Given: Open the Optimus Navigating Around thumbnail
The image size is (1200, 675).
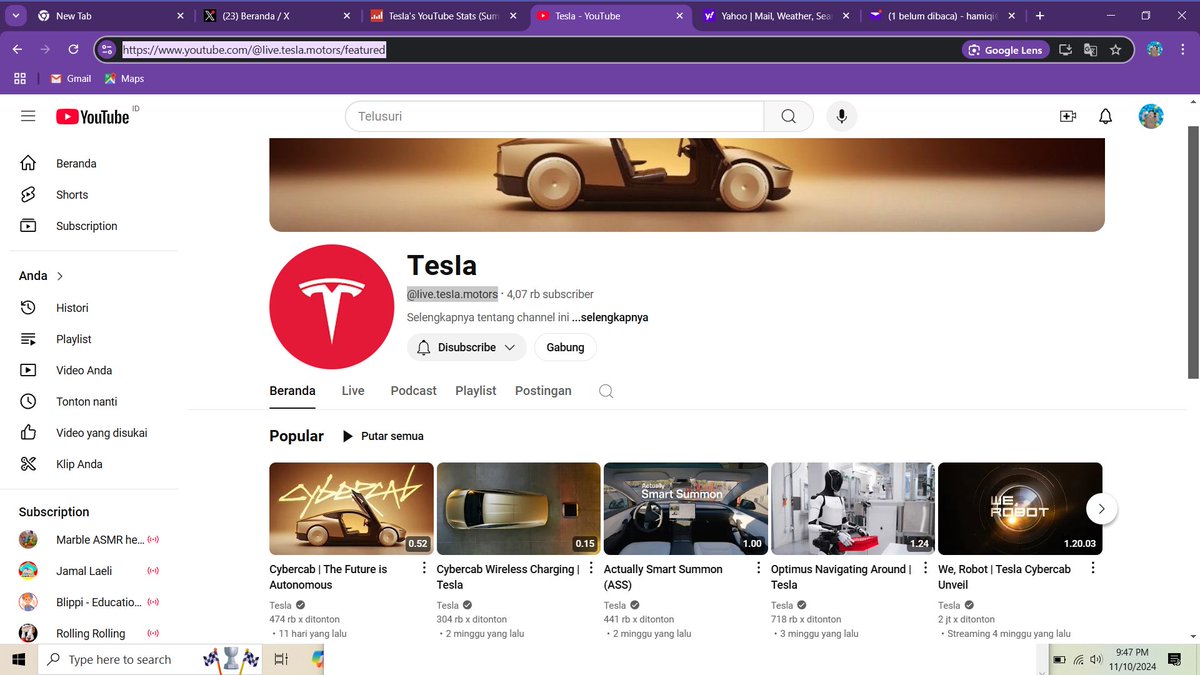Looking at the screenshot, I should (x=853, y=508).
